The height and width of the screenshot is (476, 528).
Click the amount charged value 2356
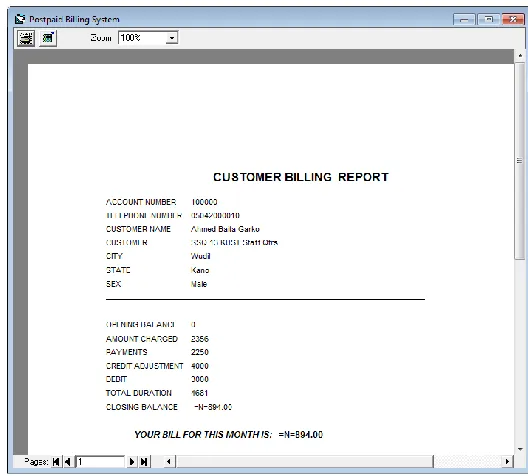(x=200, y=339)
